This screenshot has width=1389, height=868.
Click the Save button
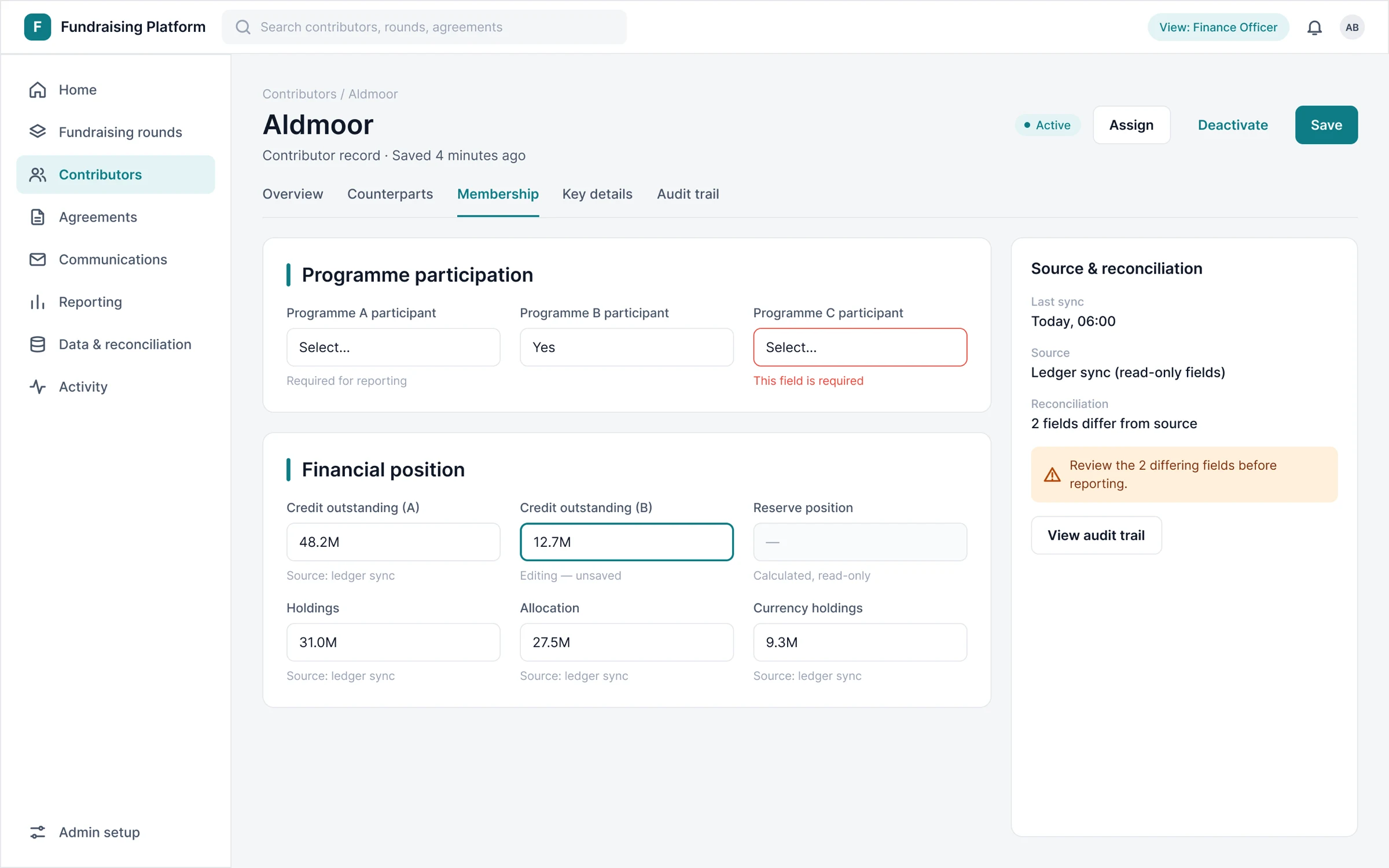[x=1326, y=125]
